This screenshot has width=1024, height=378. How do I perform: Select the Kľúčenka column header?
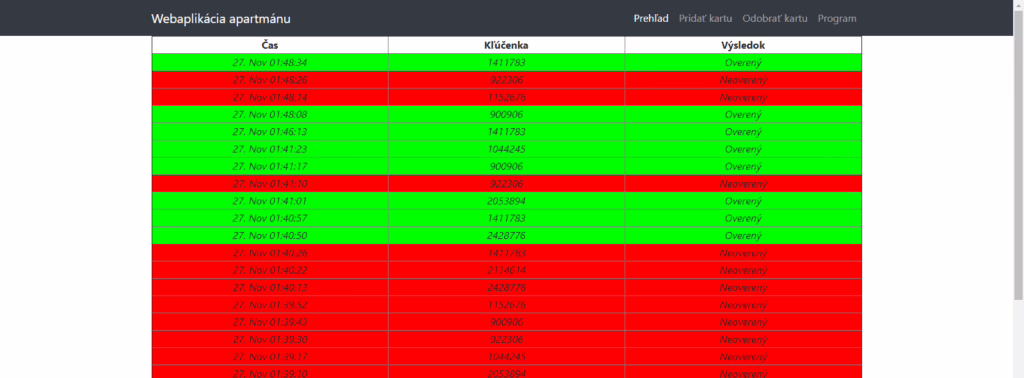click(x=506, y=45)
